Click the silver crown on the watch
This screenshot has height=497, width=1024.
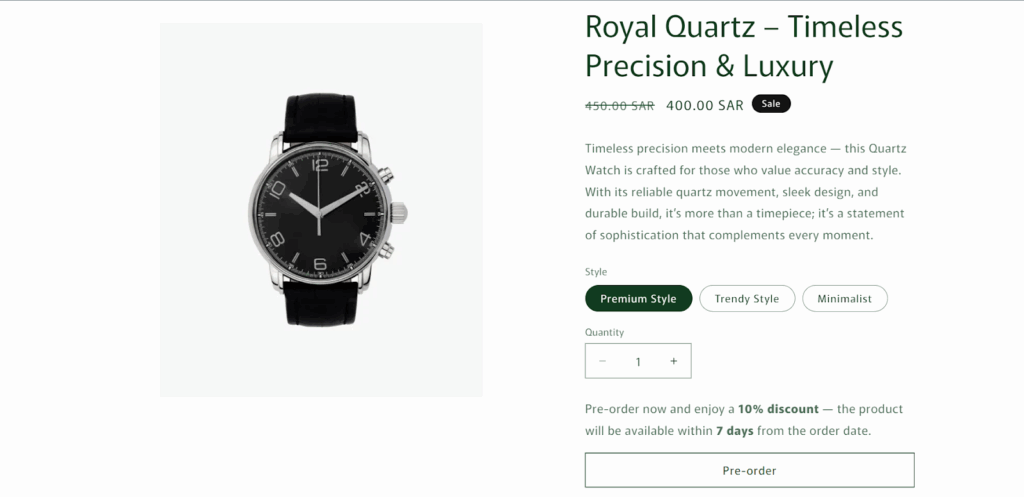(x=398, y=212)
